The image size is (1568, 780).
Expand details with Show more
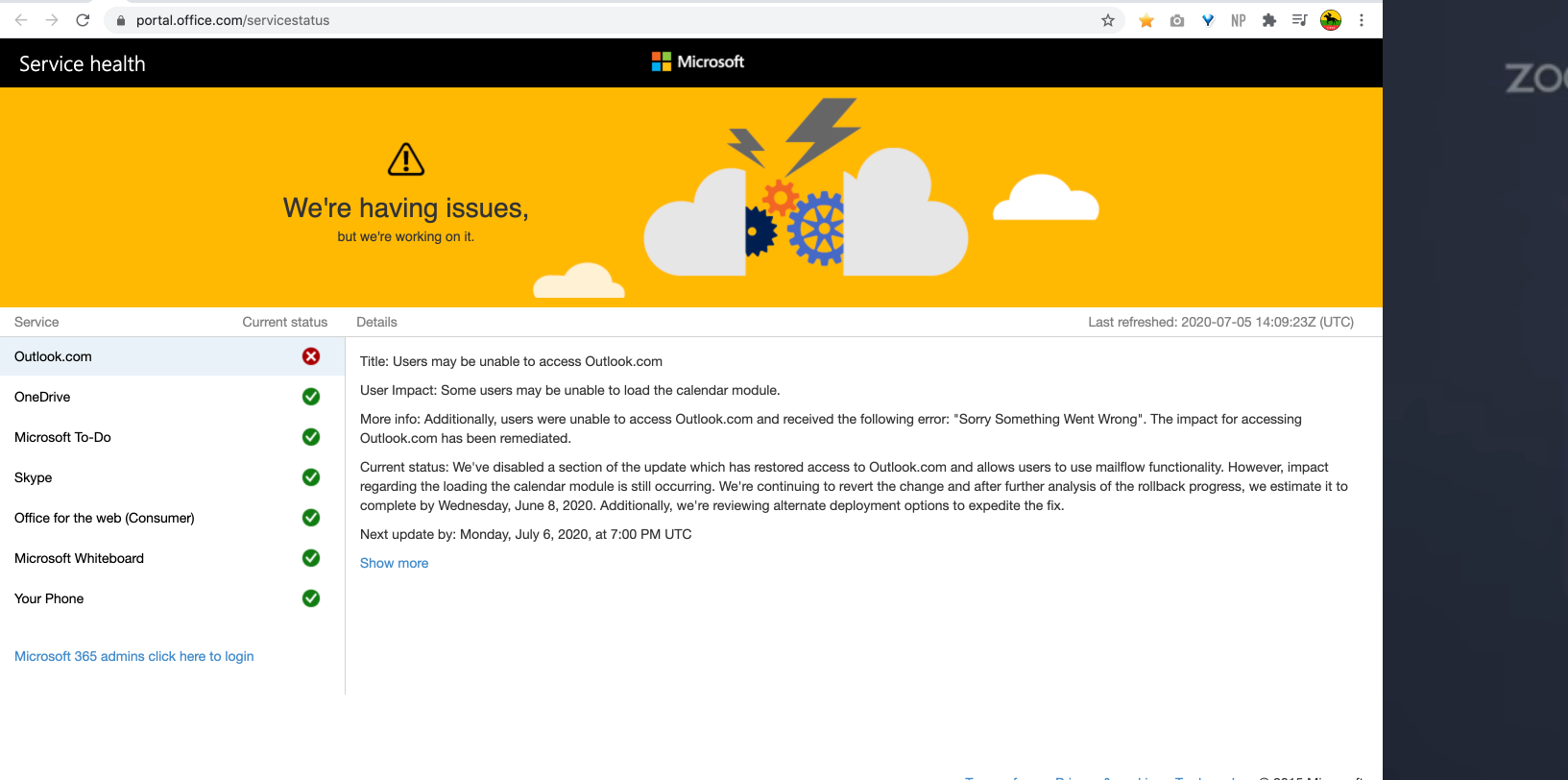394,563
